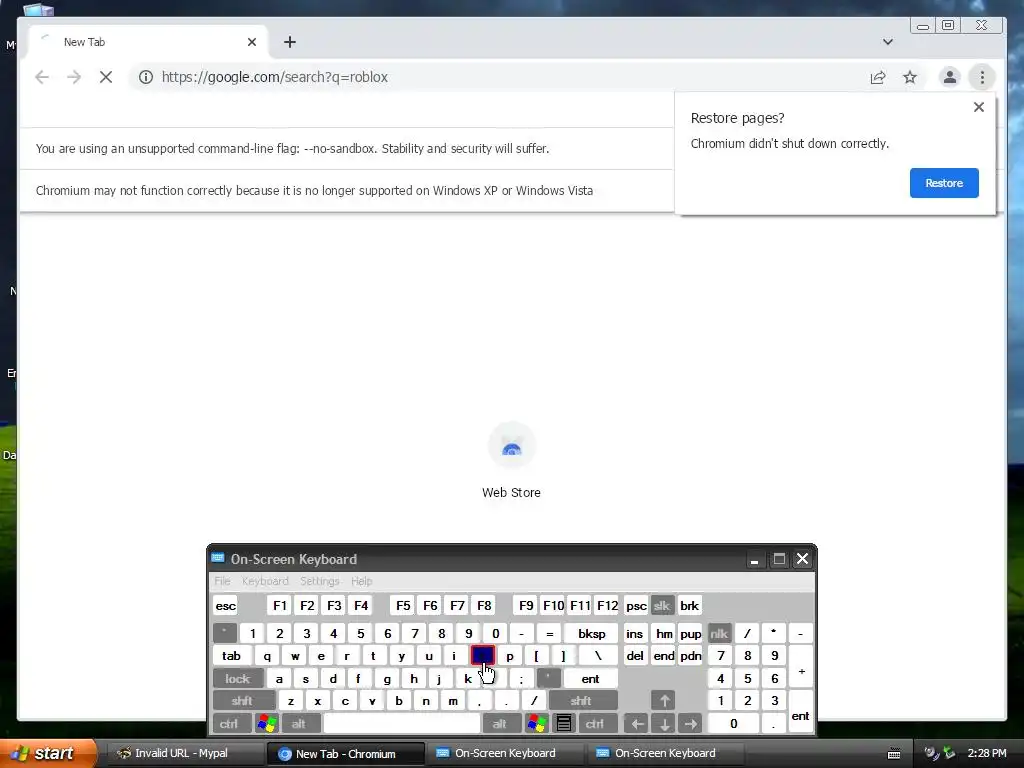The height and width of the screenshot is (768, 1024).
Task: Open a new tab with plus button
Action: pyautogui.click(x=290, y=42)
